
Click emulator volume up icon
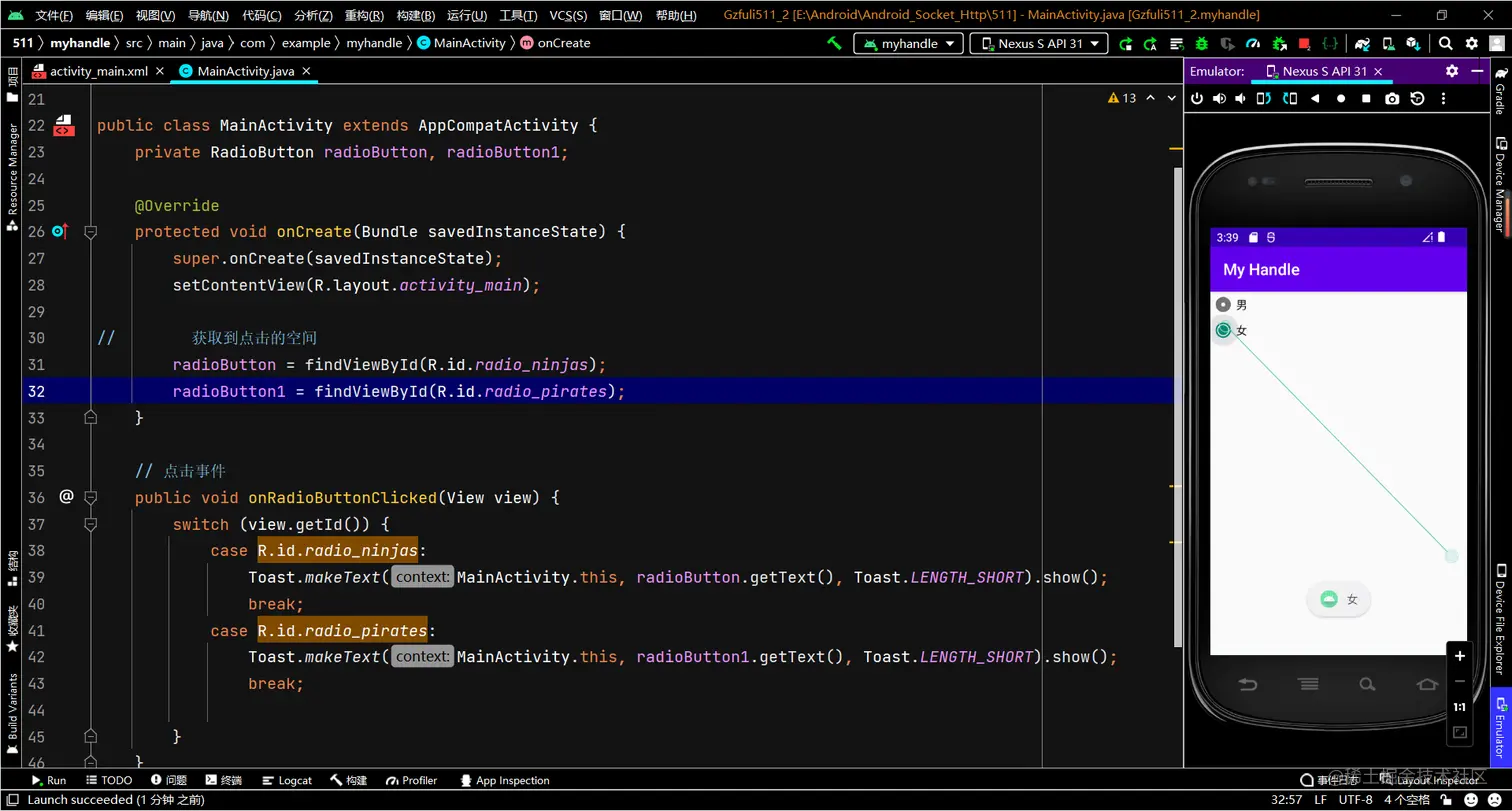click(x=1219, y=98)
